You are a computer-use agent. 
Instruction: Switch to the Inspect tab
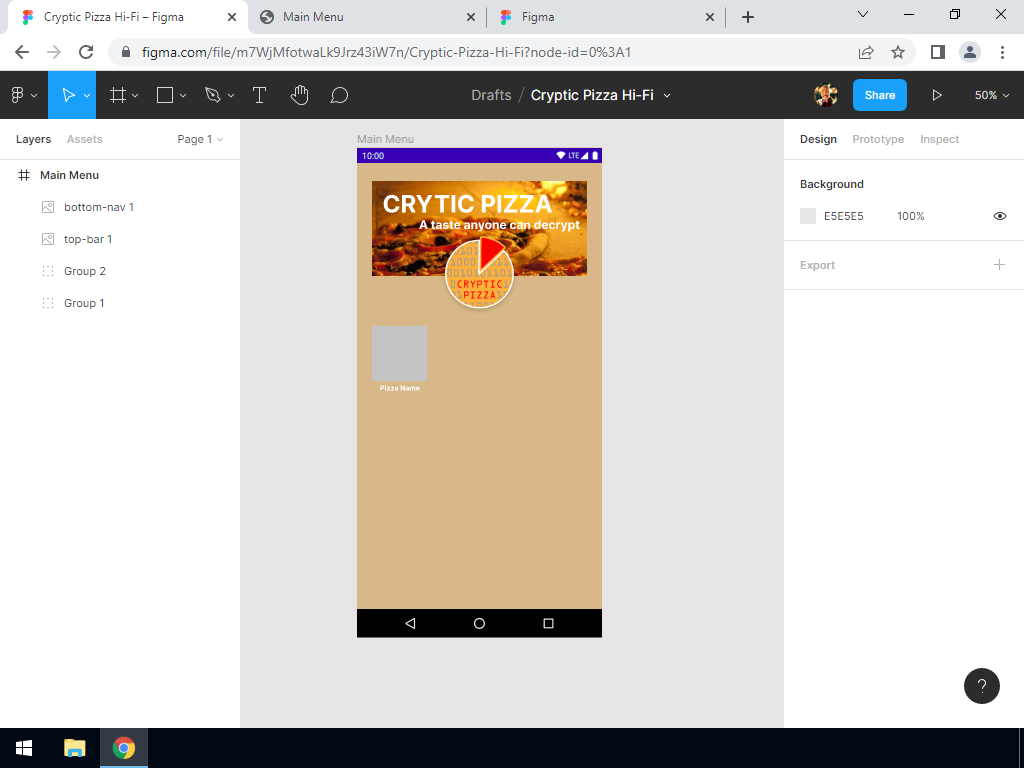(x=940, y=139)
